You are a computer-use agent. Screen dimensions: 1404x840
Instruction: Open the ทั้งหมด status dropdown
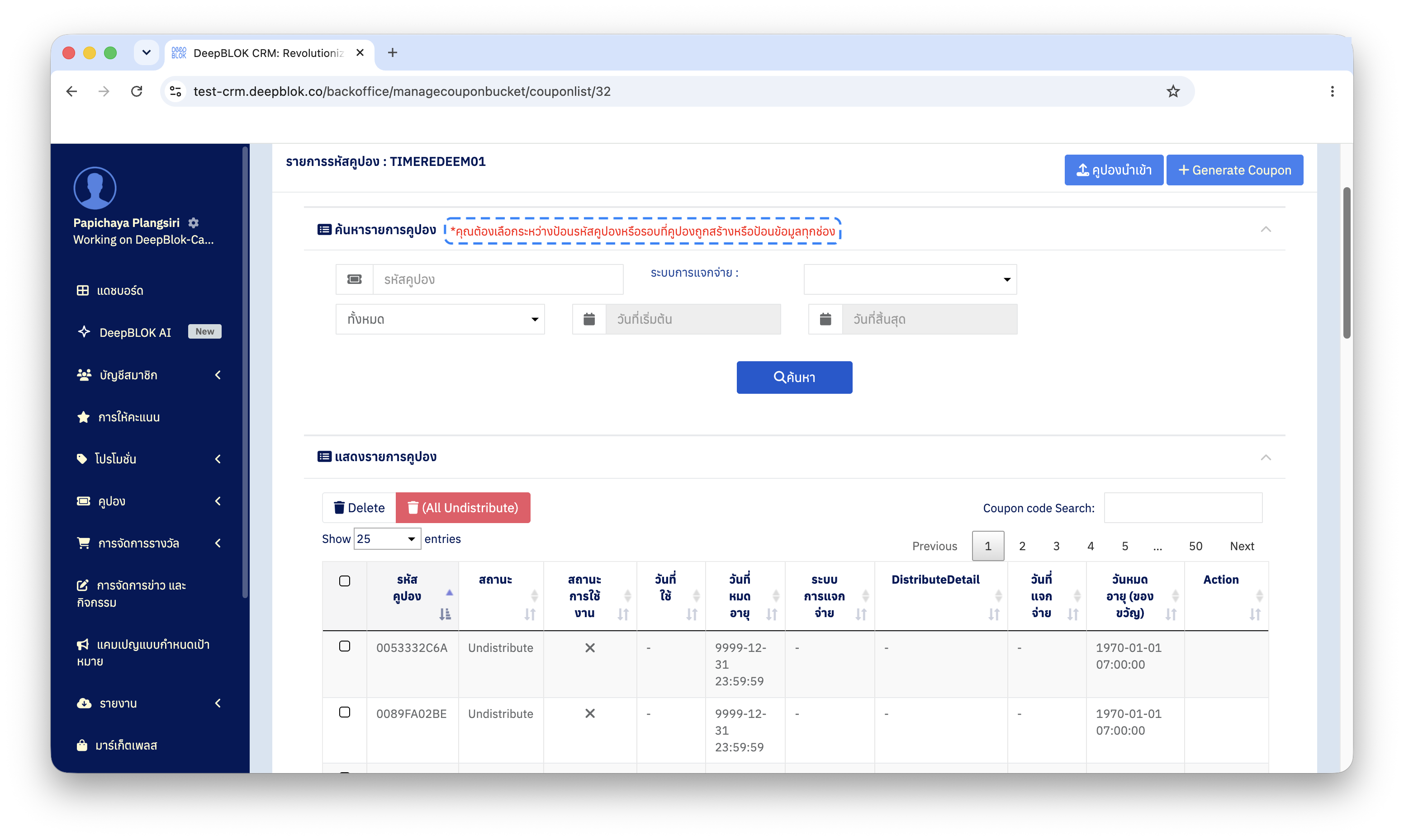pos(440,319)
